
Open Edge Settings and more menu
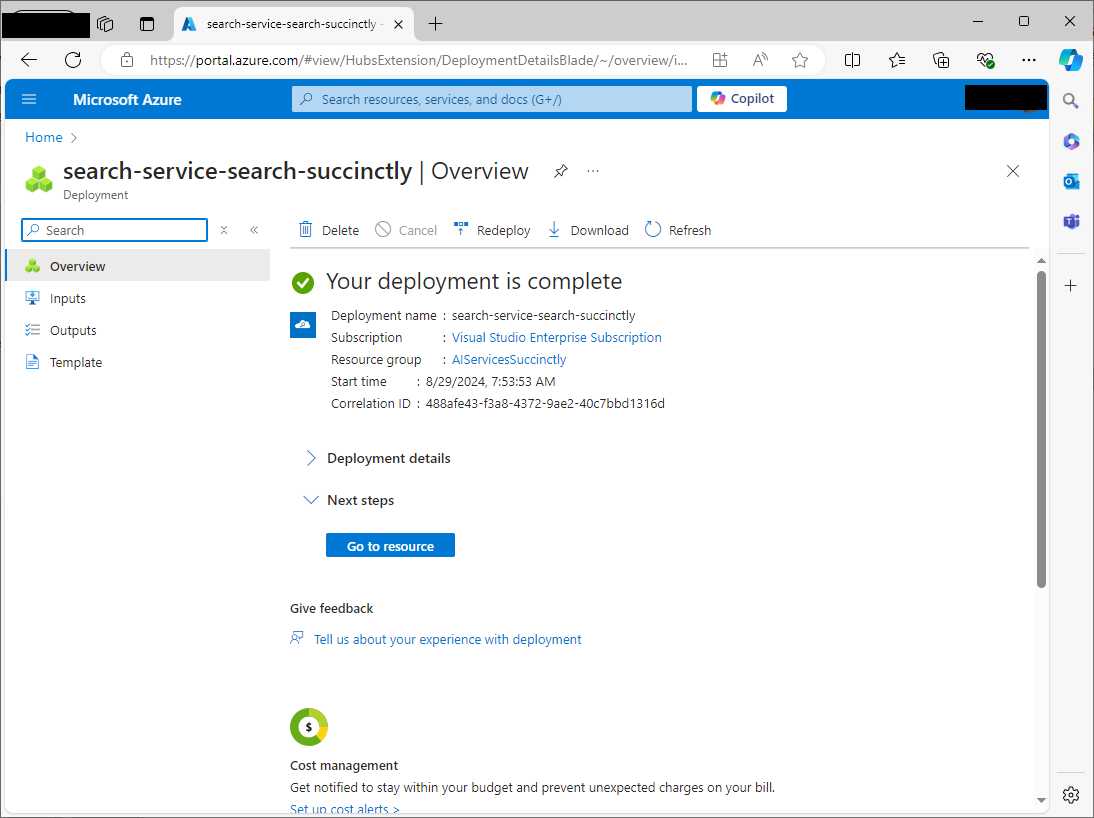click(x=1028, y=60)
